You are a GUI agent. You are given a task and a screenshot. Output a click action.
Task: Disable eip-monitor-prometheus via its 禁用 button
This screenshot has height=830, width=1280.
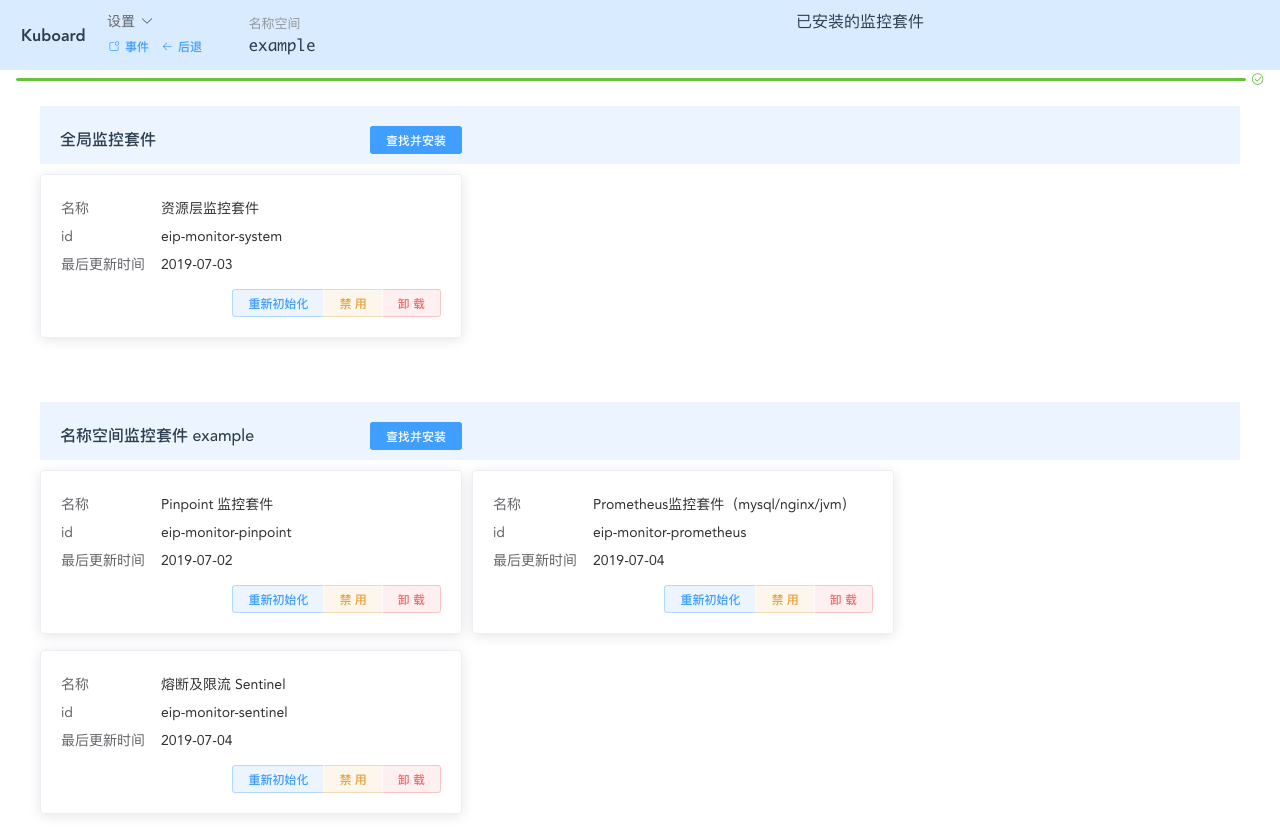tap(784, 598)
